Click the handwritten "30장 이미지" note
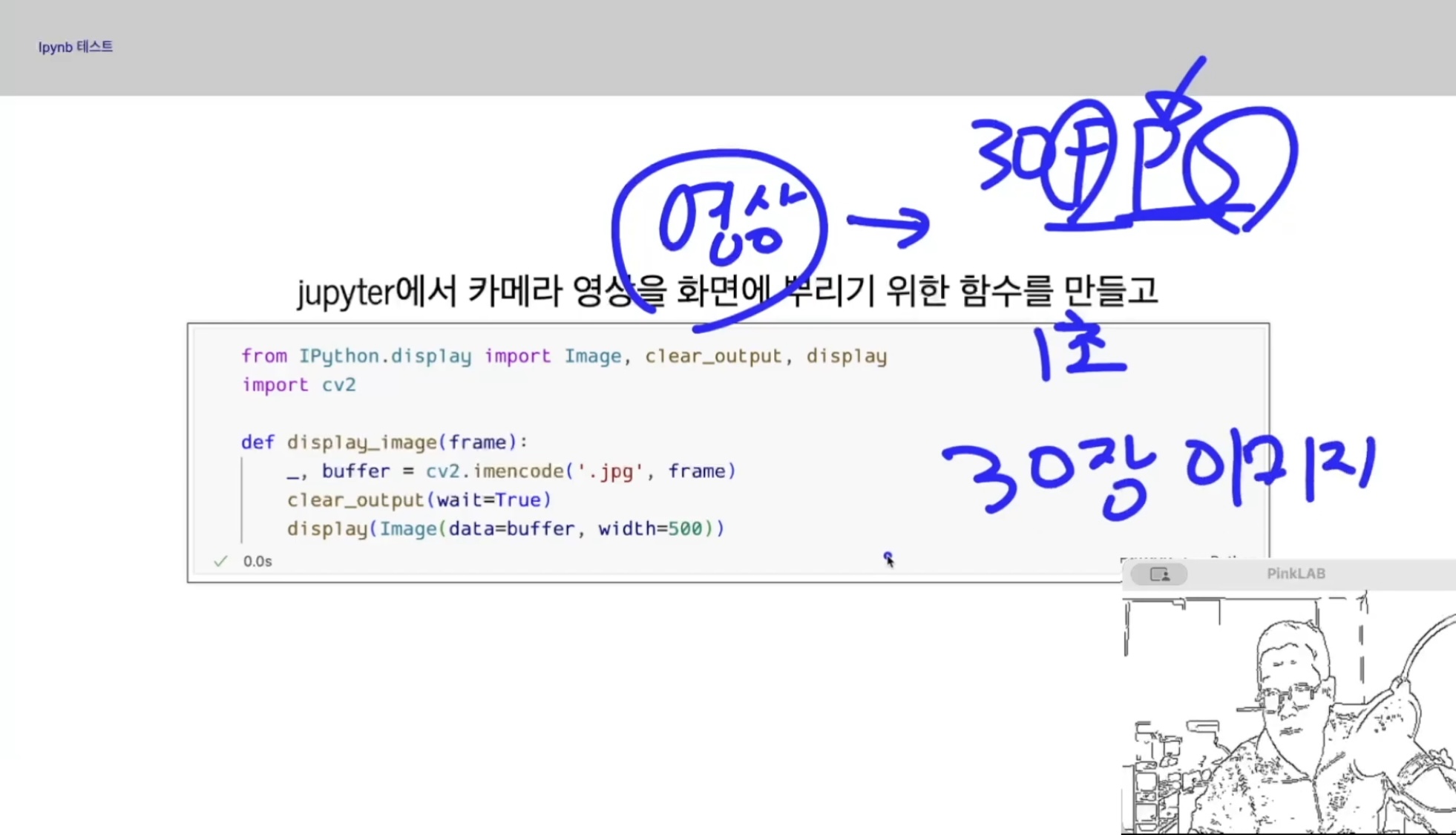Screen dimensions: 1456x835 click(1158, 475)
